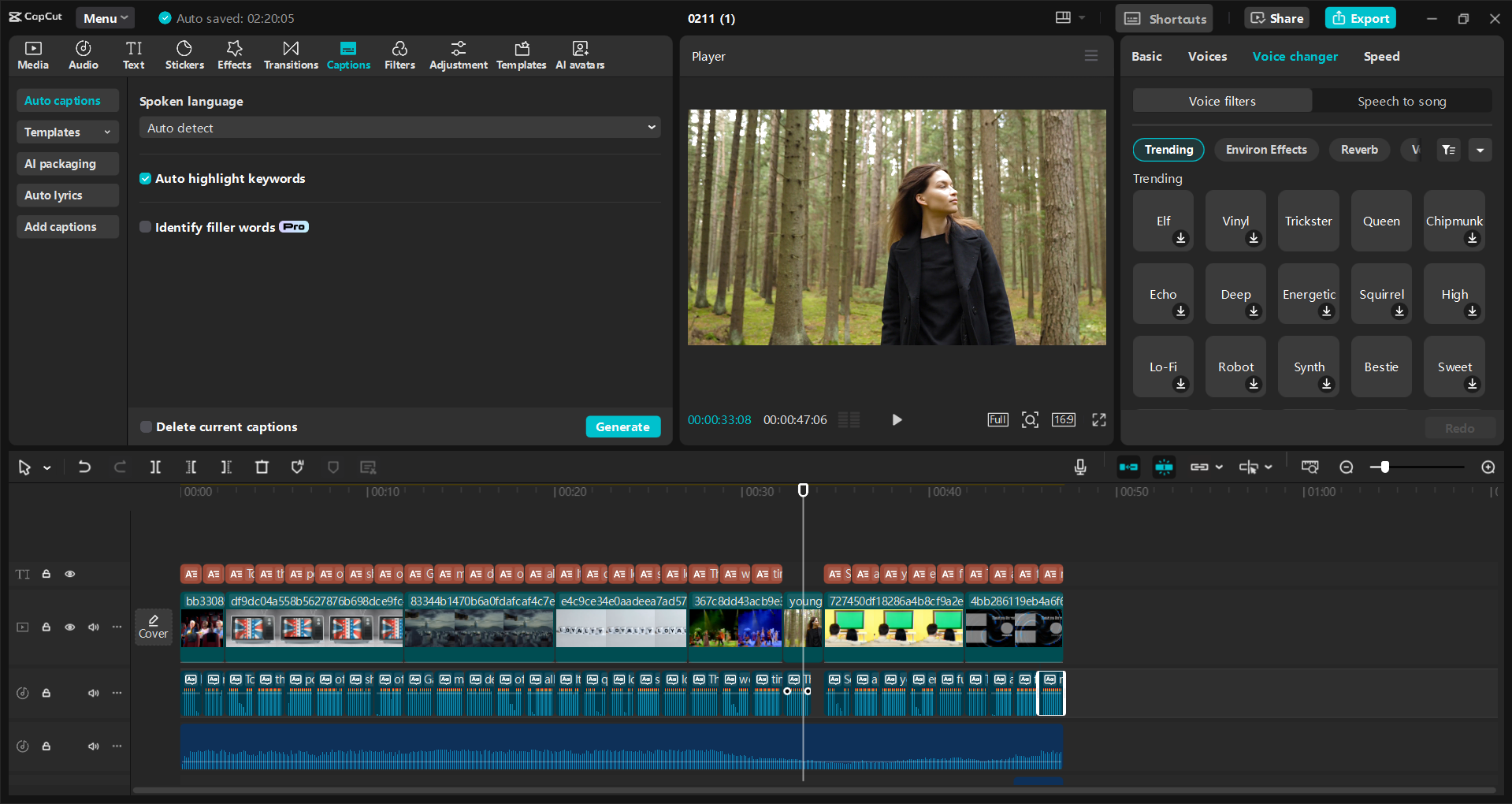Click the undo icon above the timeline

coord(84,467)
